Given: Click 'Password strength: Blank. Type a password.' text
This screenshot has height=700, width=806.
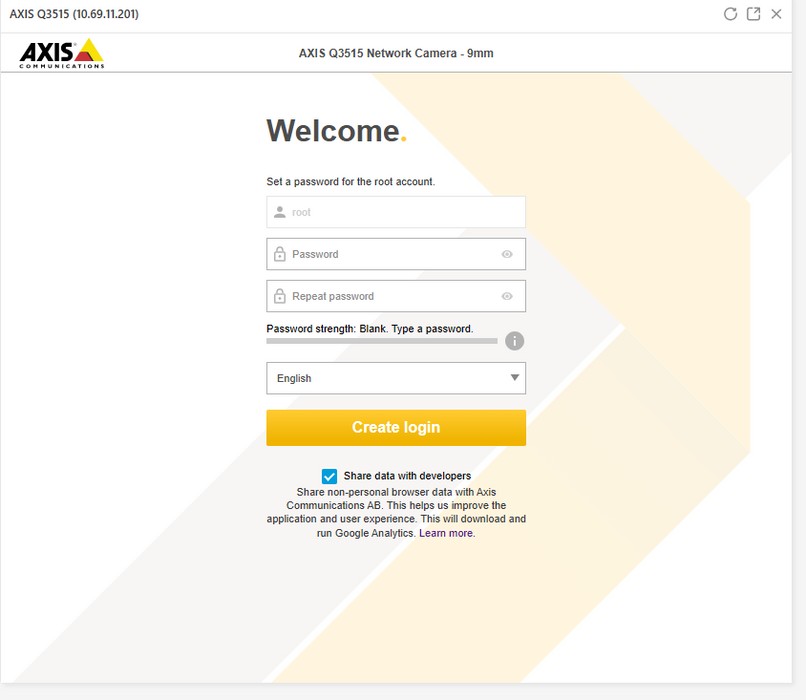Looking at the screenshot, I should click(x=370, y=328).
